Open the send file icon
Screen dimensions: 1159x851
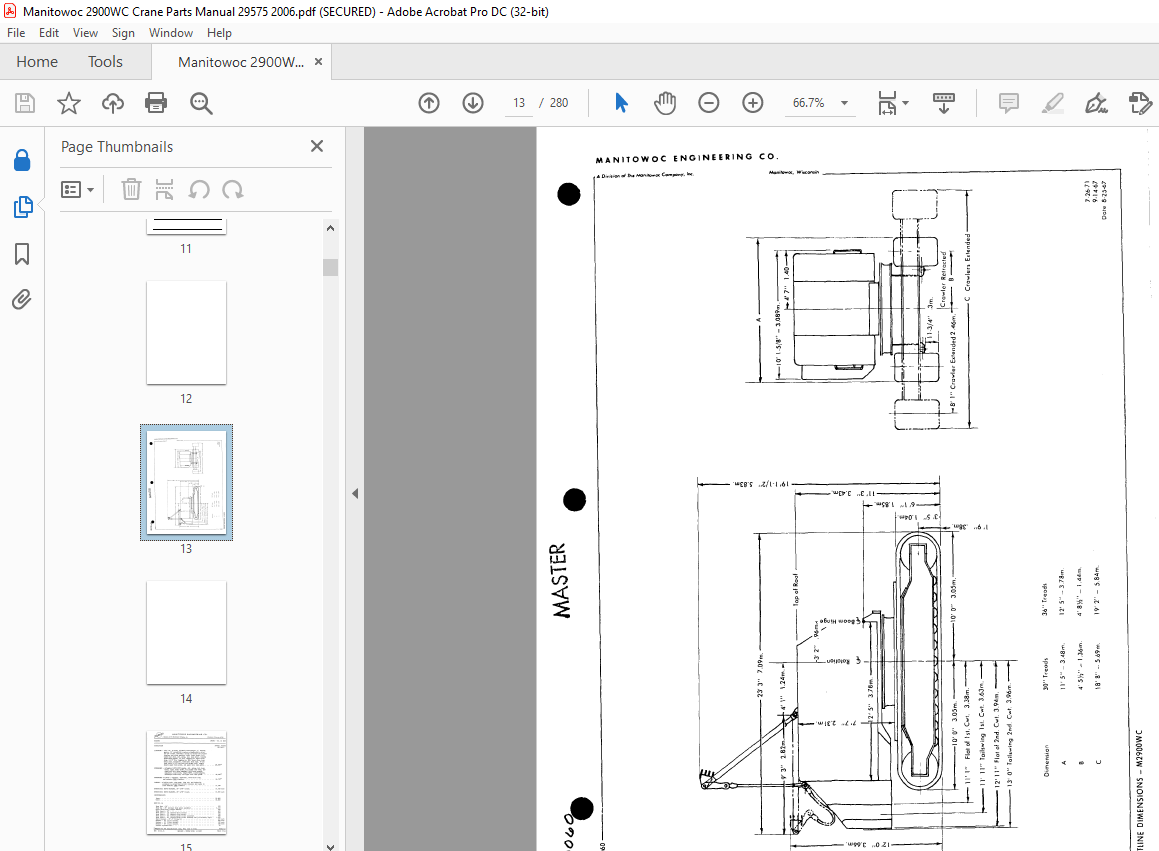1141,103
